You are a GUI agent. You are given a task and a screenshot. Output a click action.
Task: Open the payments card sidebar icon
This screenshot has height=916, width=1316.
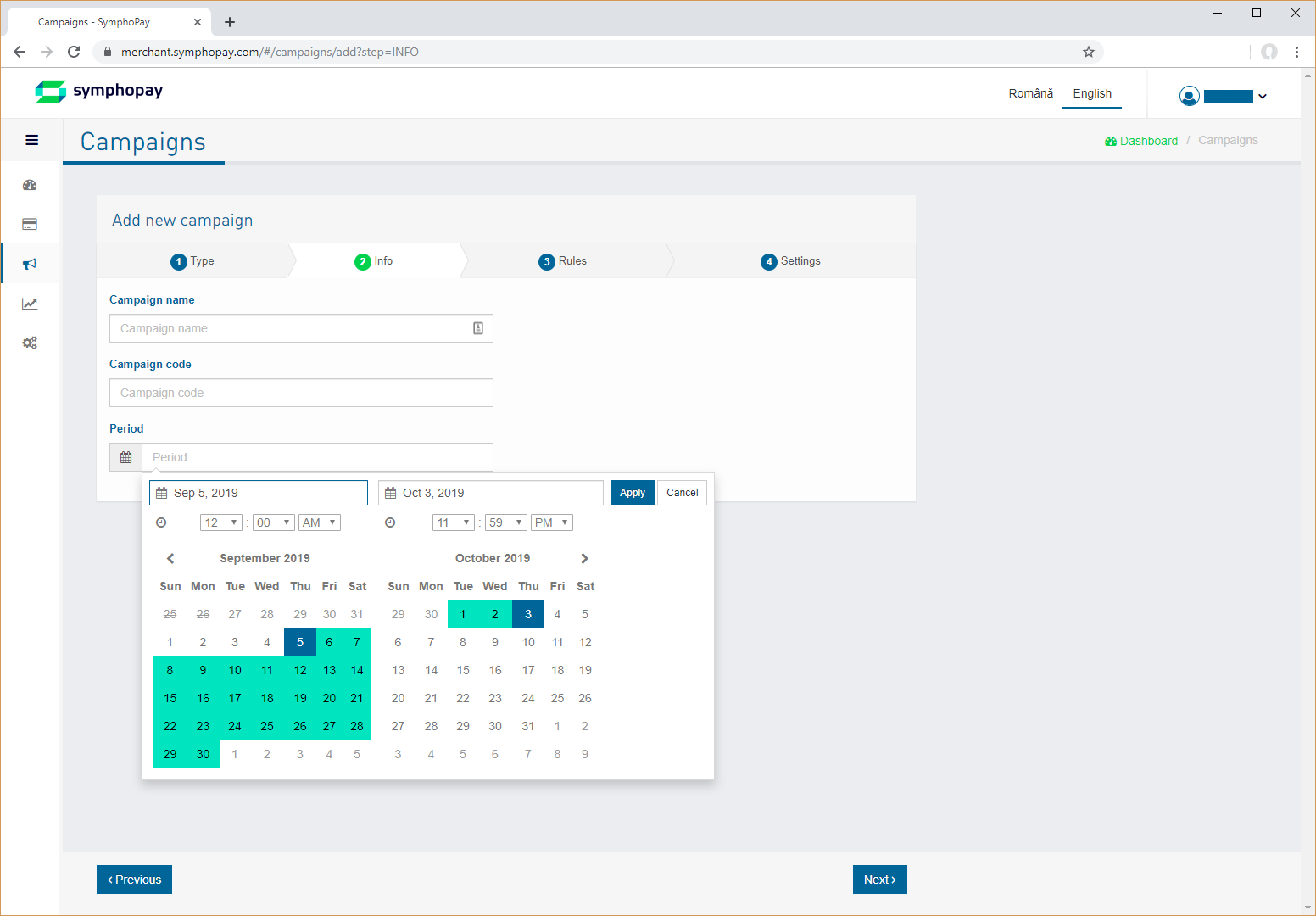pos(30,225)
